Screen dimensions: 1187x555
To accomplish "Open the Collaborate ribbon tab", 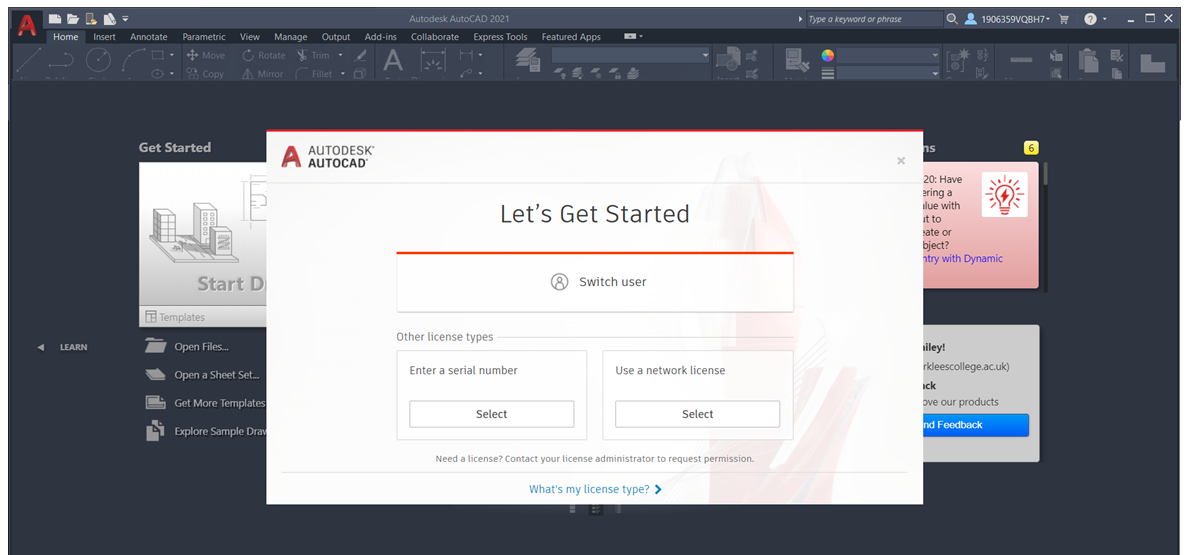I will click(x=435, y=36).
